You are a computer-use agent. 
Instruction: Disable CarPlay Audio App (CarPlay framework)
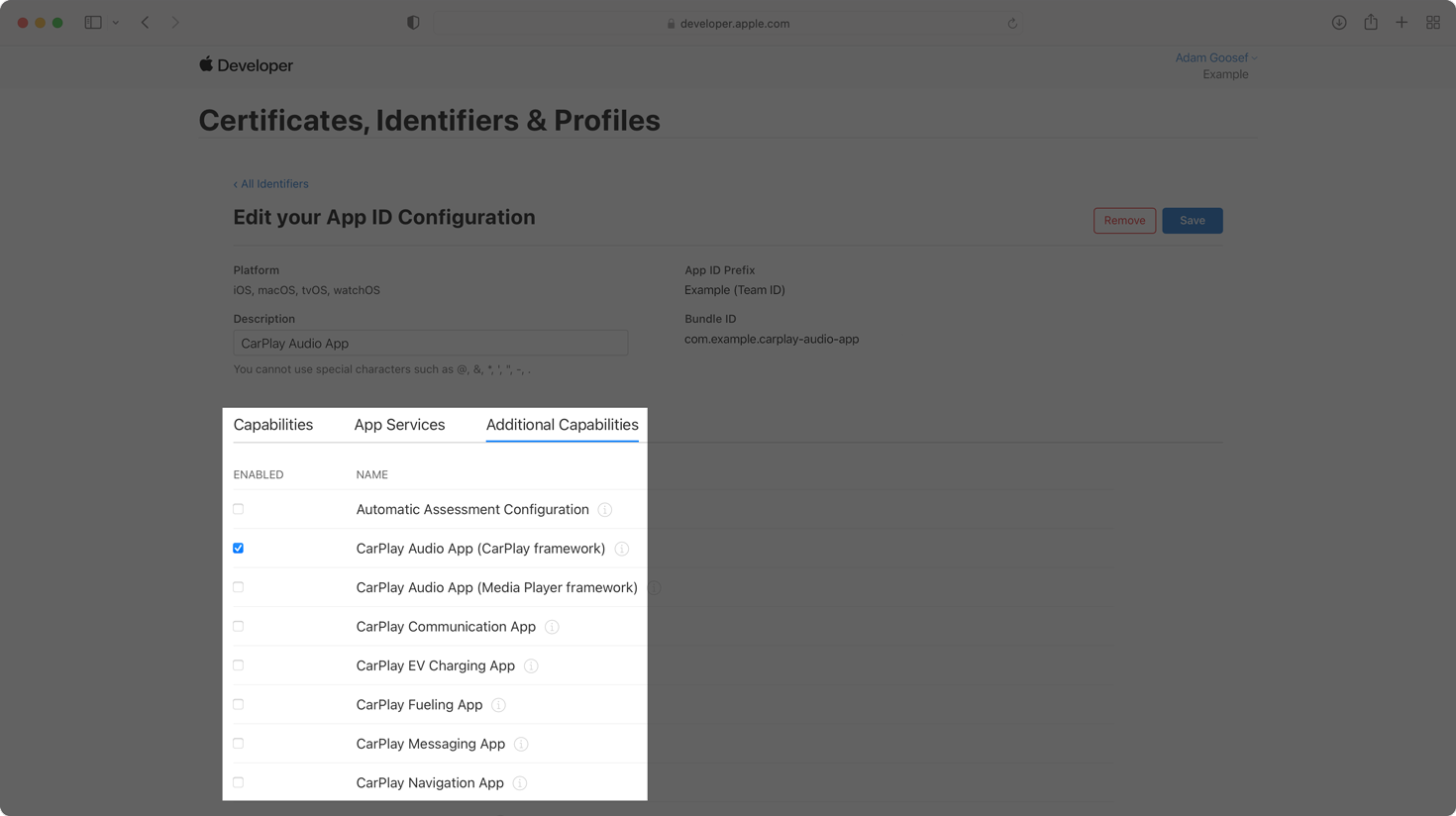tap(238, 547)
